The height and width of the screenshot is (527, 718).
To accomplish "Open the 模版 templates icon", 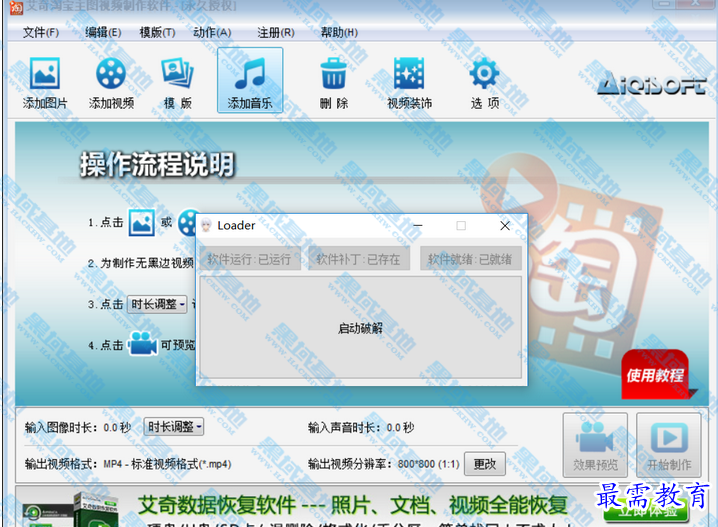I will click(178, 82).
